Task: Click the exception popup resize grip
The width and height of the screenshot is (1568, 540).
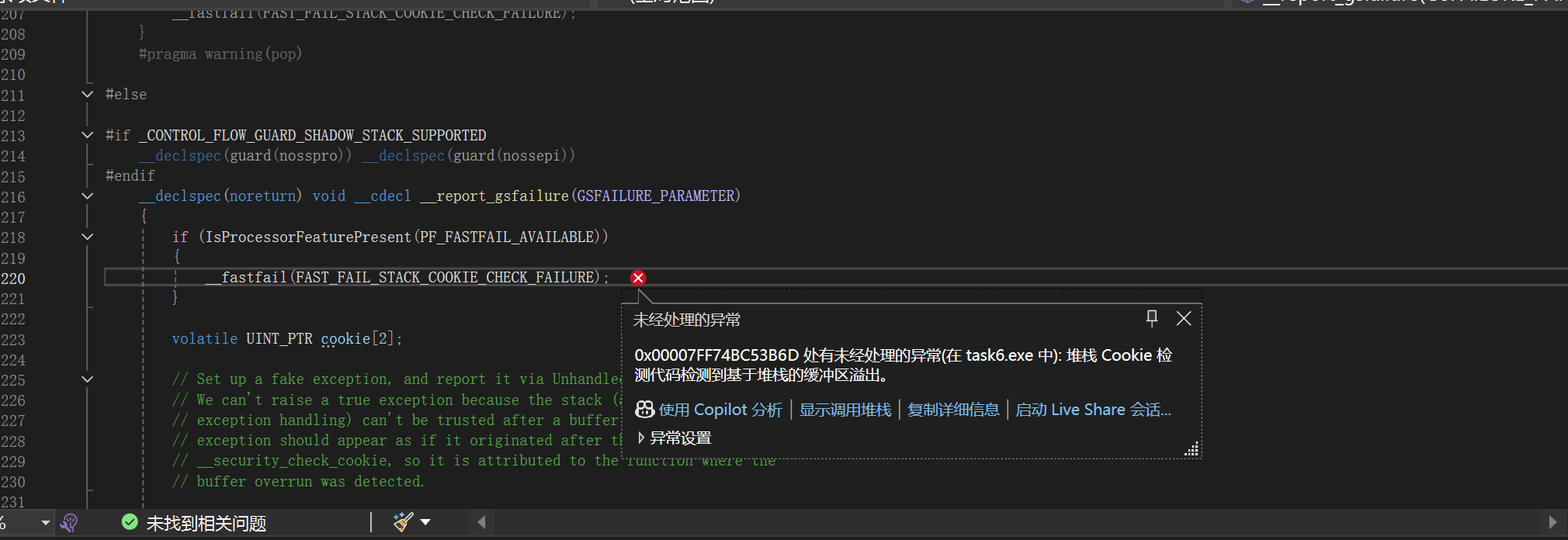Action: pyautogui.click(x=1192, y=448)
